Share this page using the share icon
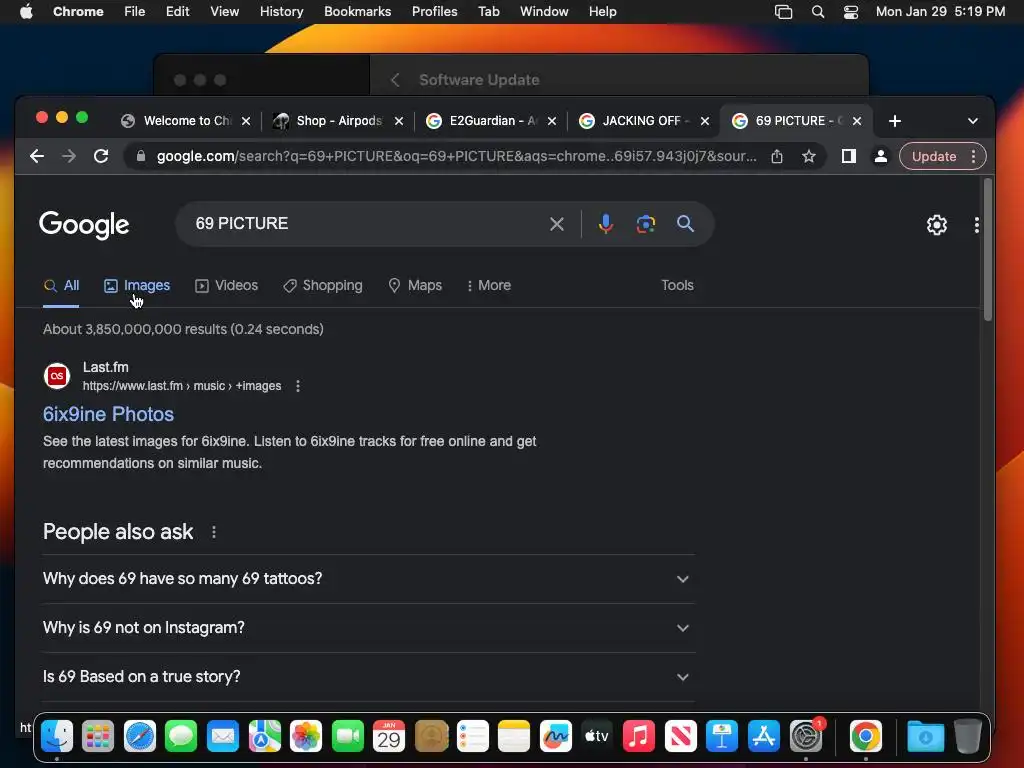The height and width of the screenshot is (768, 1024). [776, 156]
